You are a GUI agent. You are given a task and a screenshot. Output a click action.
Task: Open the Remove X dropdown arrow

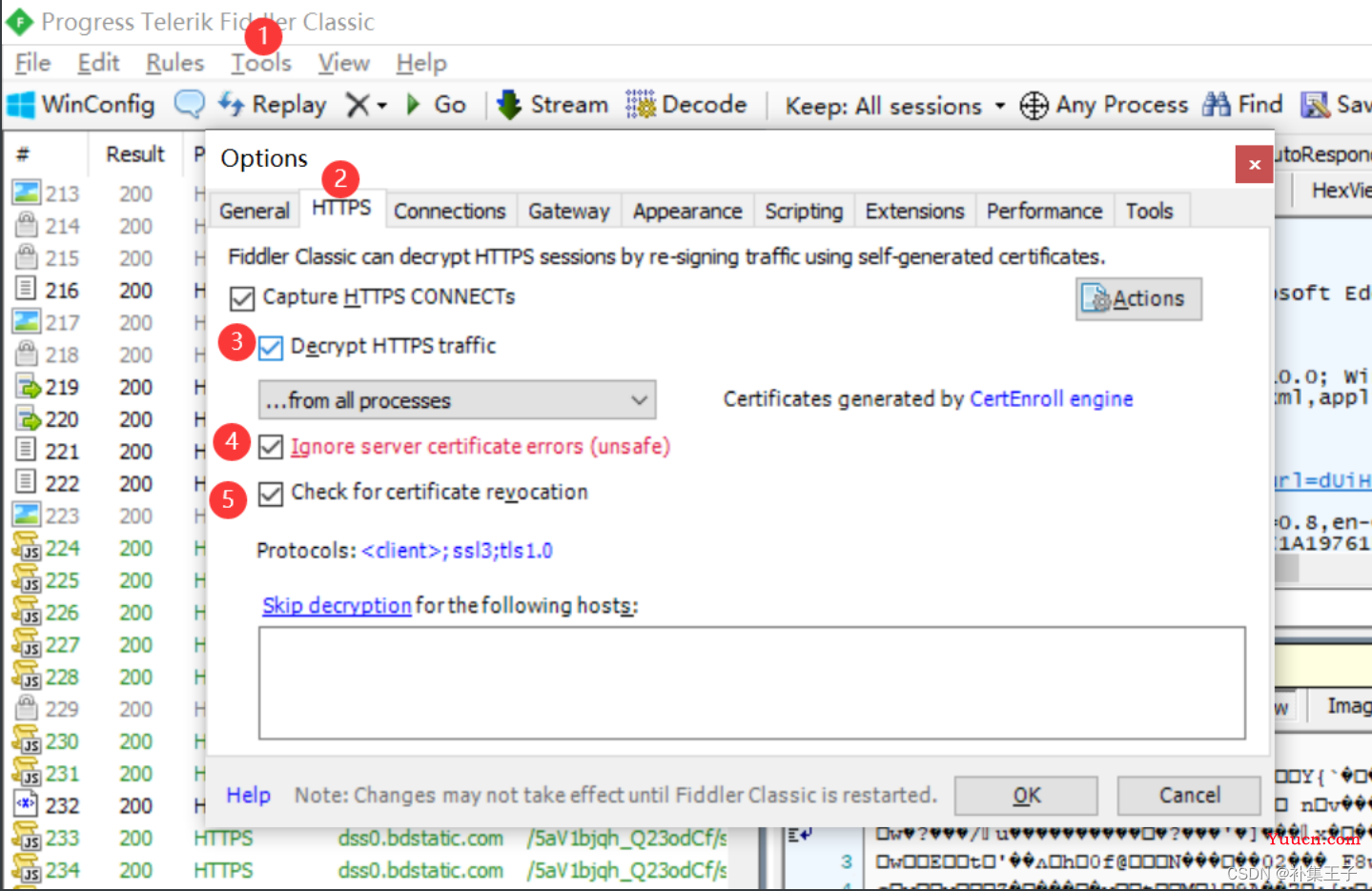381,105
